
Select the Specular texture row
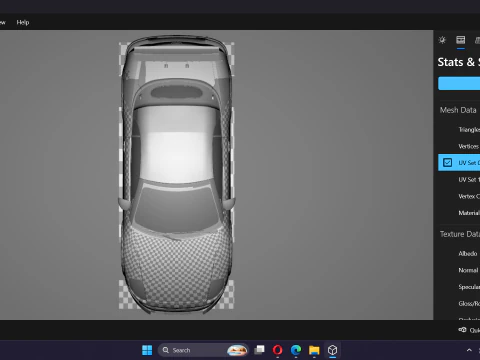pyautogui.click(x=459, y=287)
